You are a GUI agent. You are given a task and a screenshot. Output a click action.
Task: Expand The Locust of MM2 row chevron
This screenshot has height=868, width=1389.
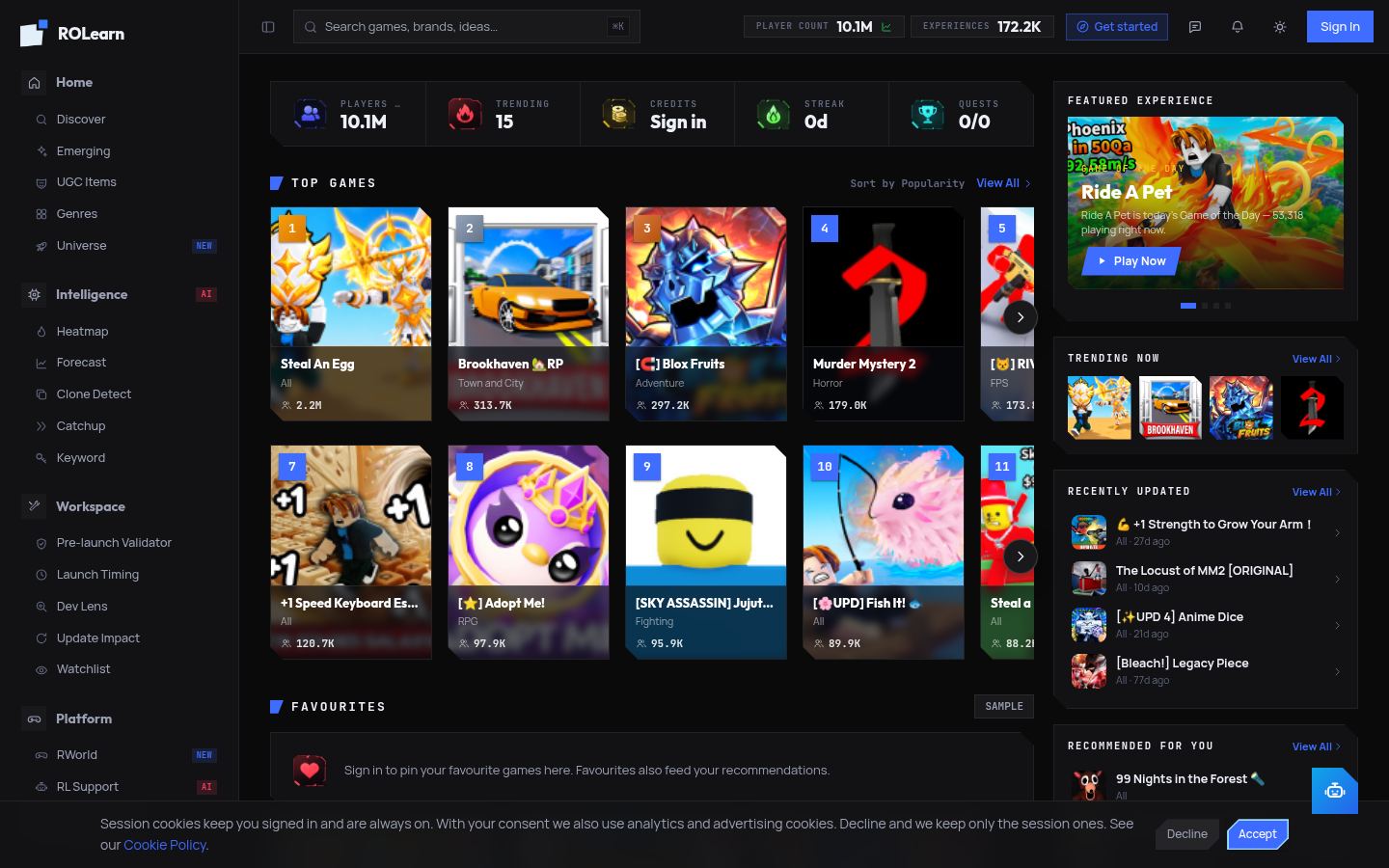[x=1337, y=580]
